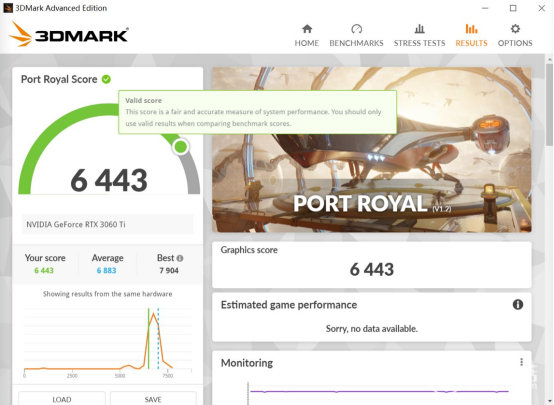Maximize the 3DMark window
This screenshot has width=554, height=405.
click(513, 8)
